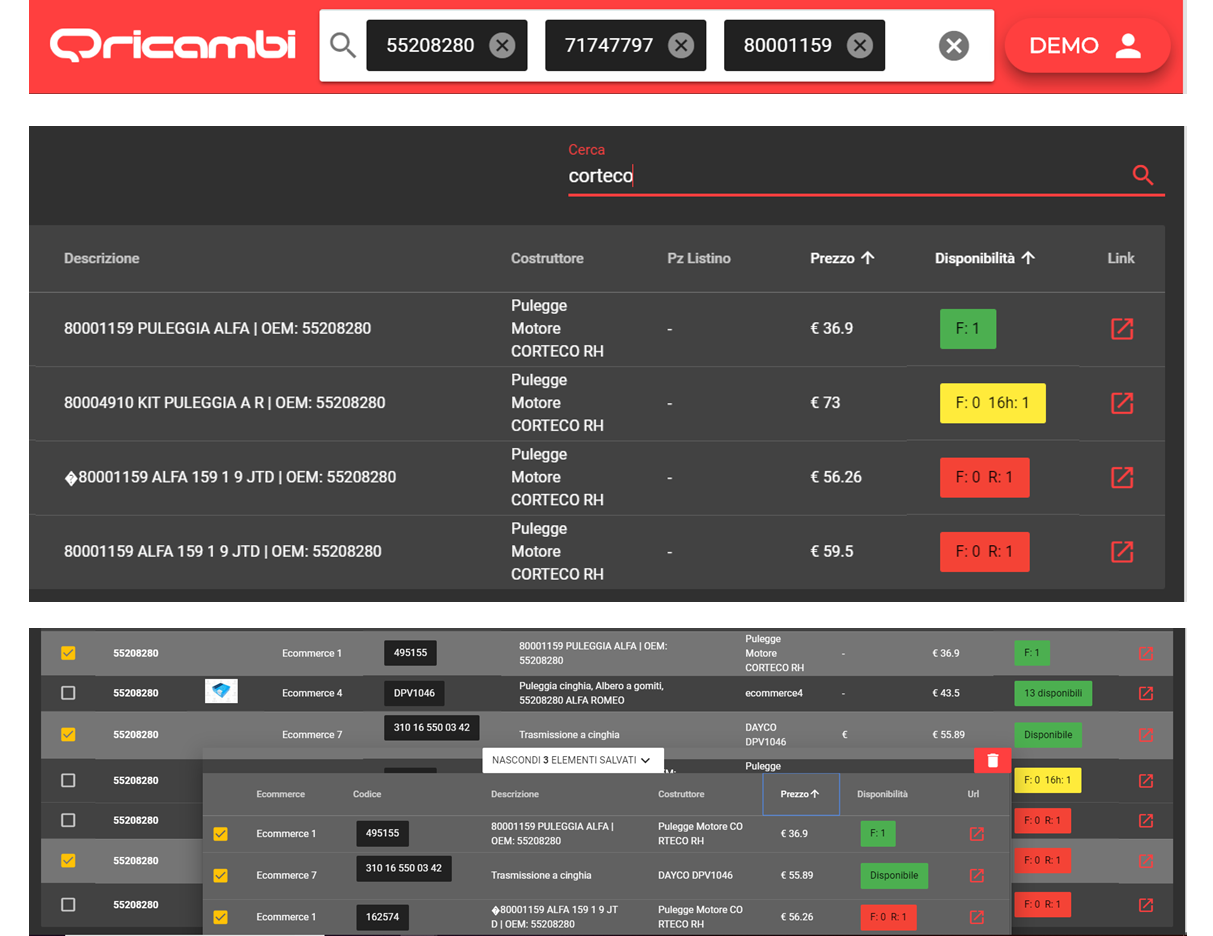
Task: Click the Qricambi logo
Action: [x=173, y=45]
